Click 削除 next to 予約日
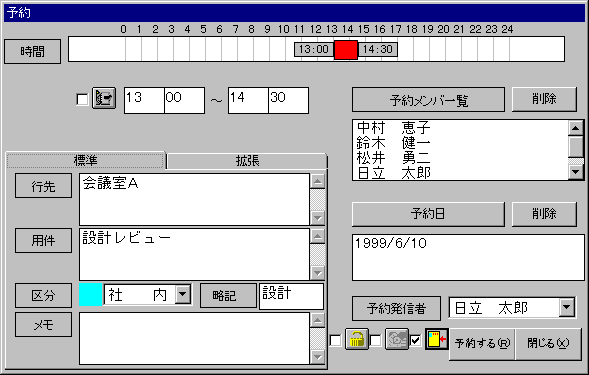 (x=544, y=214)
